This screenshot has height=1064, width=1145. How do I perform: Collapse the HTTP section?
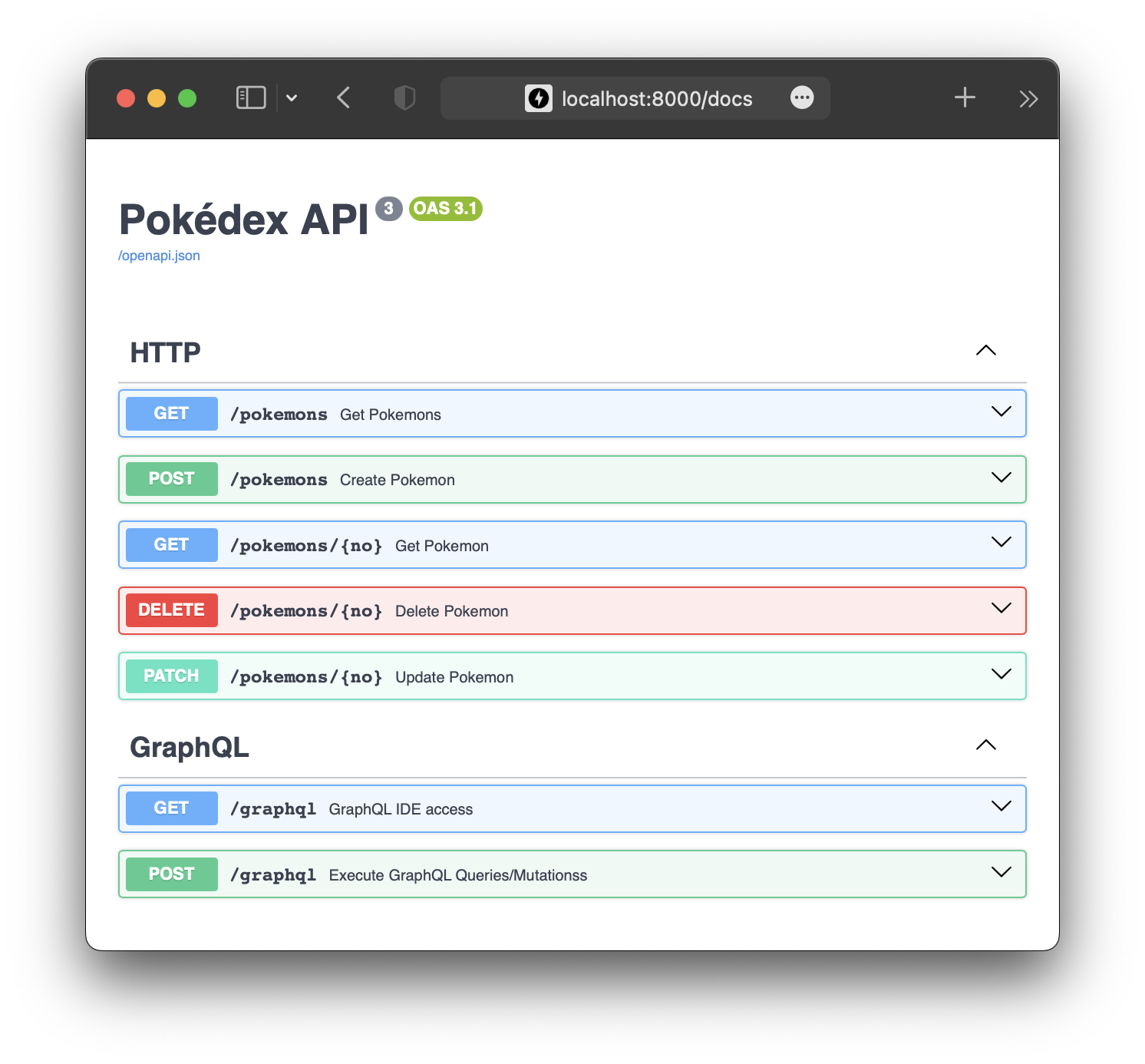[x=985, y=351]
